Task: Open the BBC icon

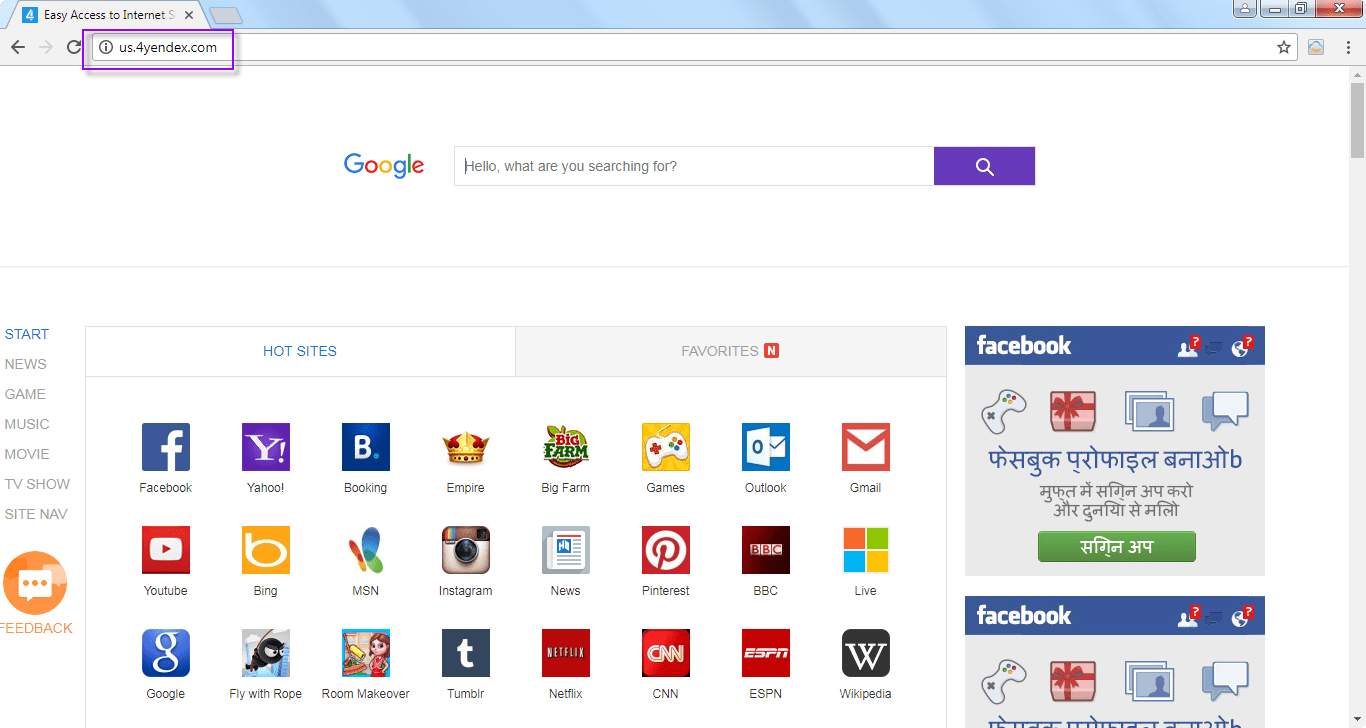Action: click(766, 550)
